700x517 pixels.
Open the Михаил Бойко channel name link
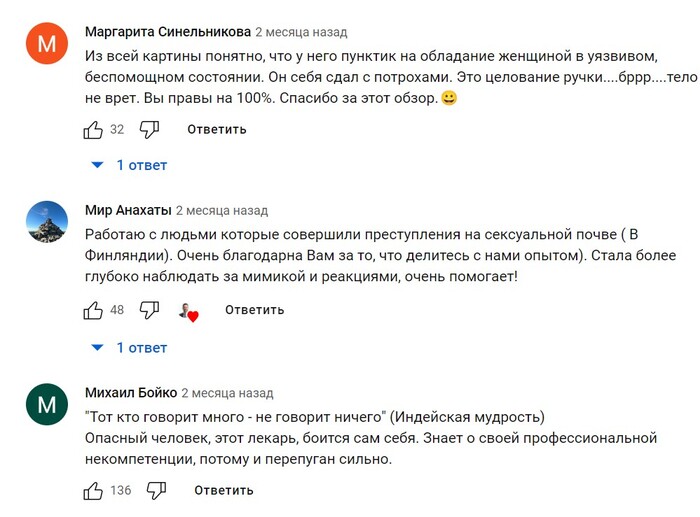point(131,392)
